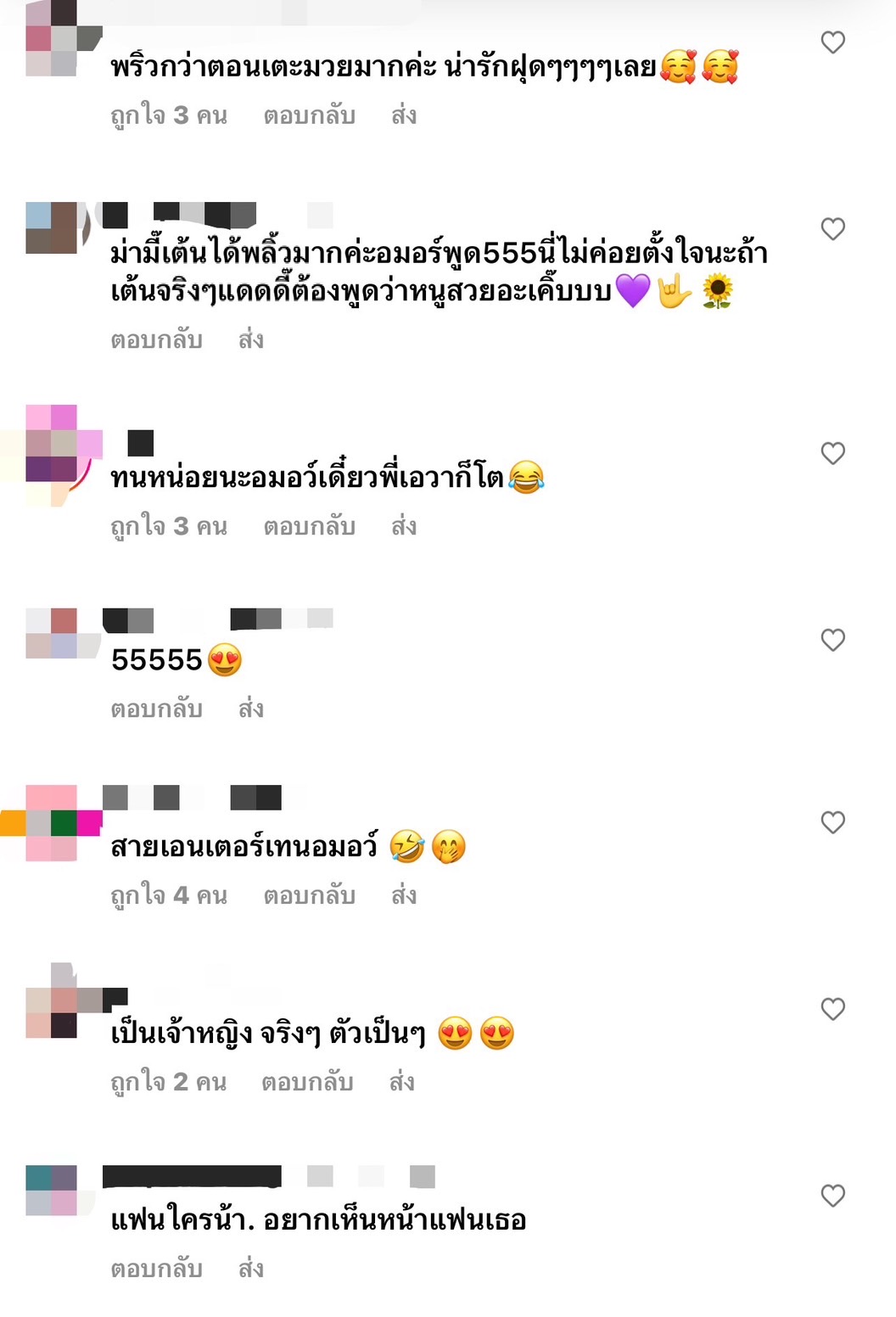Open profile picture of ทนหน่อยนะอมอว์ commenter
This screenshot has height=1317, width=896.
(52, 456)
